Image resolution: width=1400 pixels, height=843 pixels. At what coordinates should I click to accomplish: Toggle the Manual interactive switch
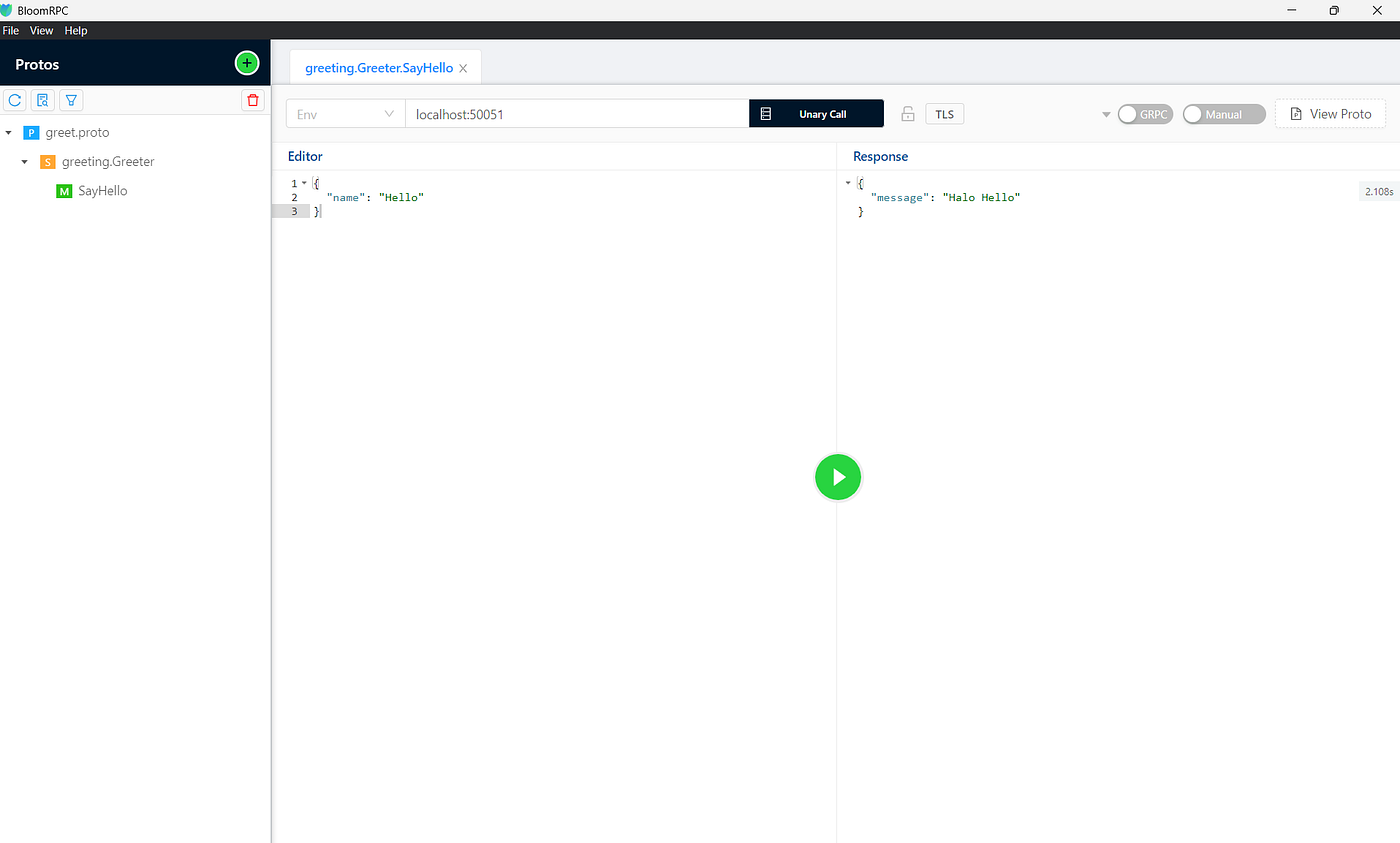[x=1224, y=114]
